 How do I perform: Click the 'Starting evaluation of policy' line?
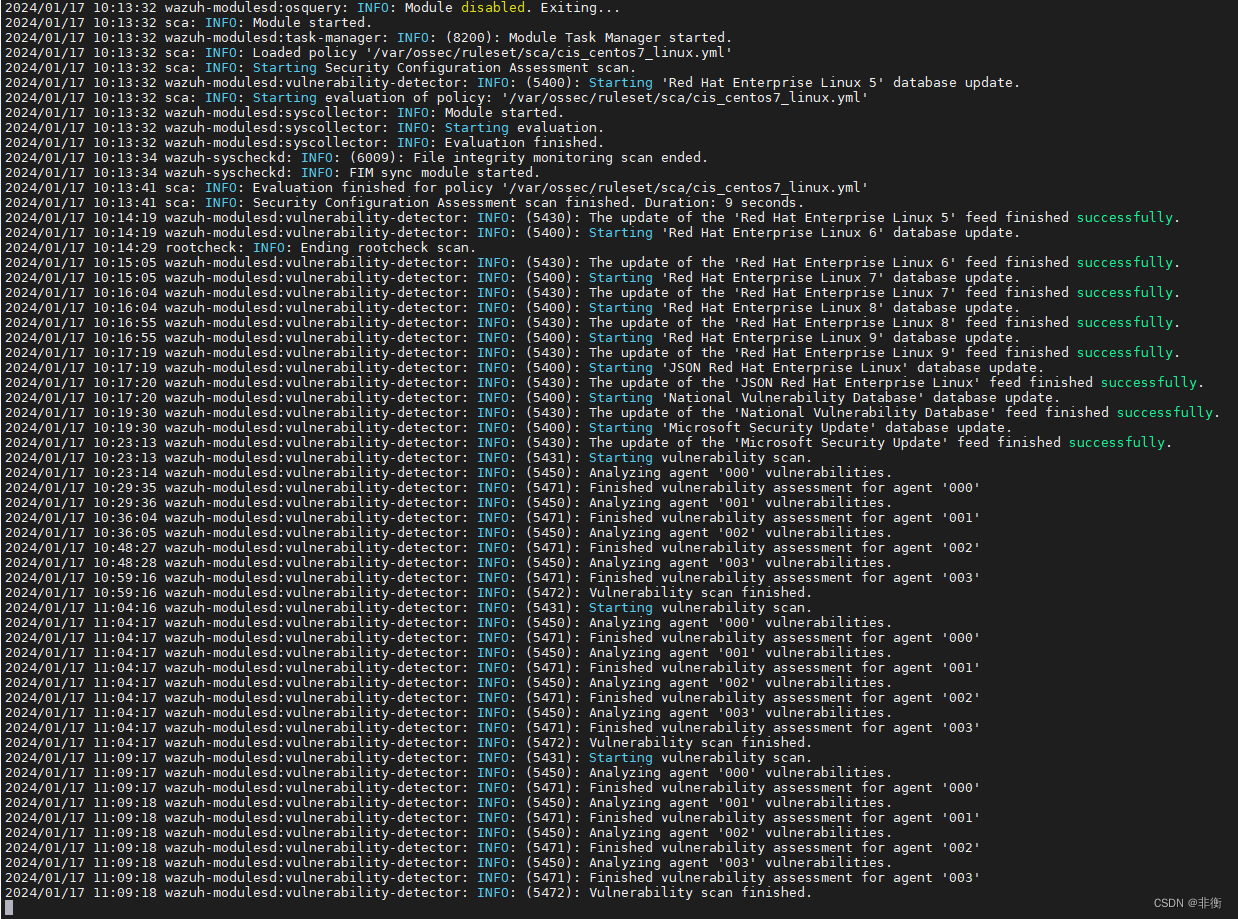coord(436,98)
